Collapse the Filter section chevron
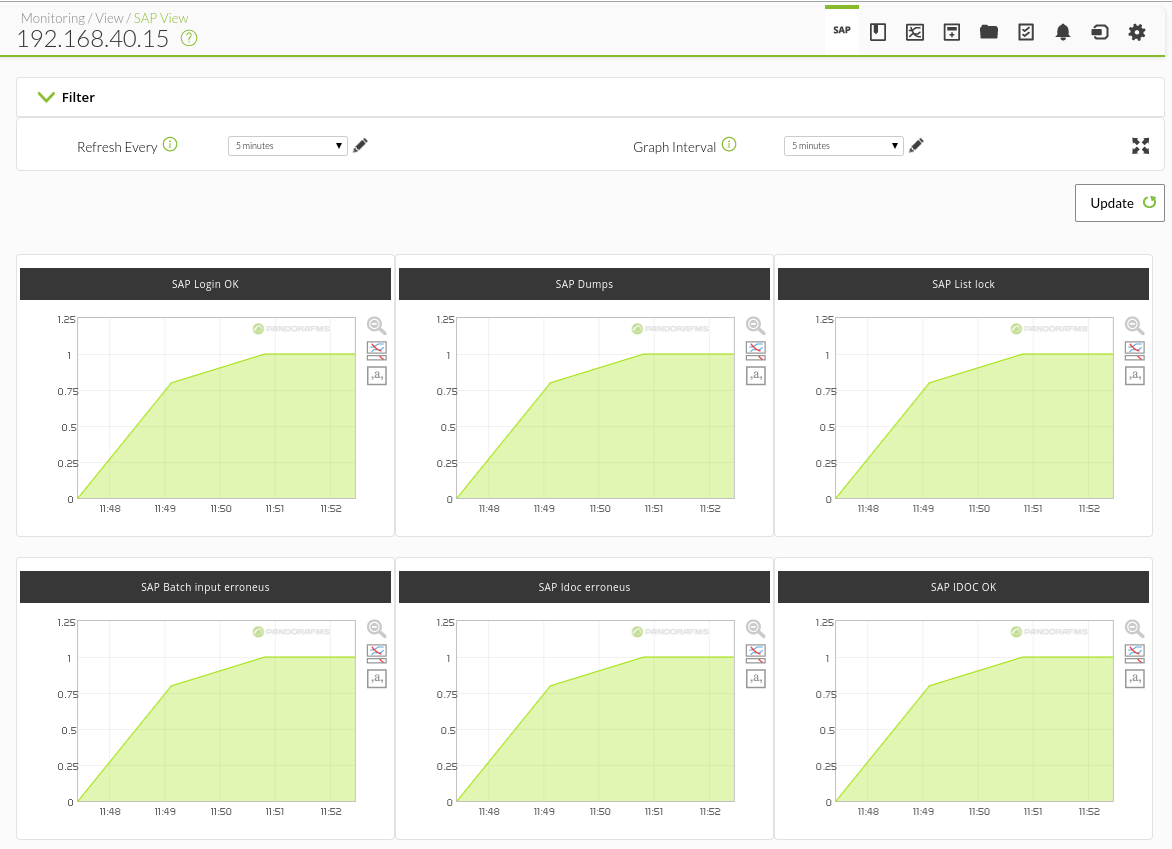1172x849 pixels. click(46, 97)
